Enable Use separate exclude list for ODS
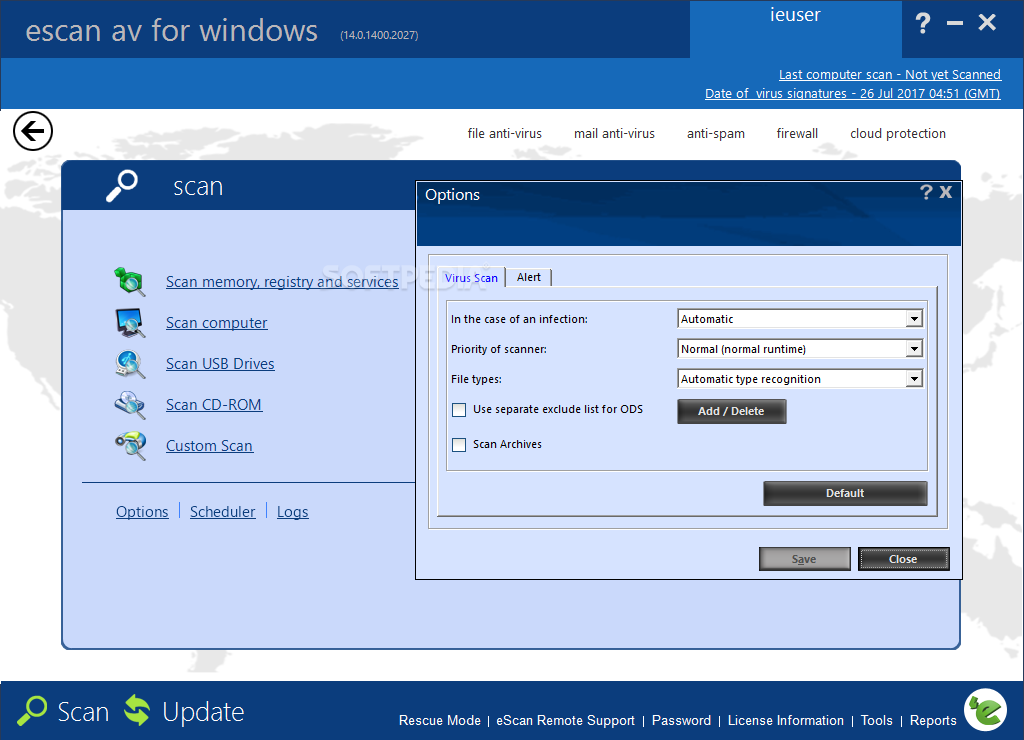The width and height of the screenshot is (1024, 740). tap(459, 410)
